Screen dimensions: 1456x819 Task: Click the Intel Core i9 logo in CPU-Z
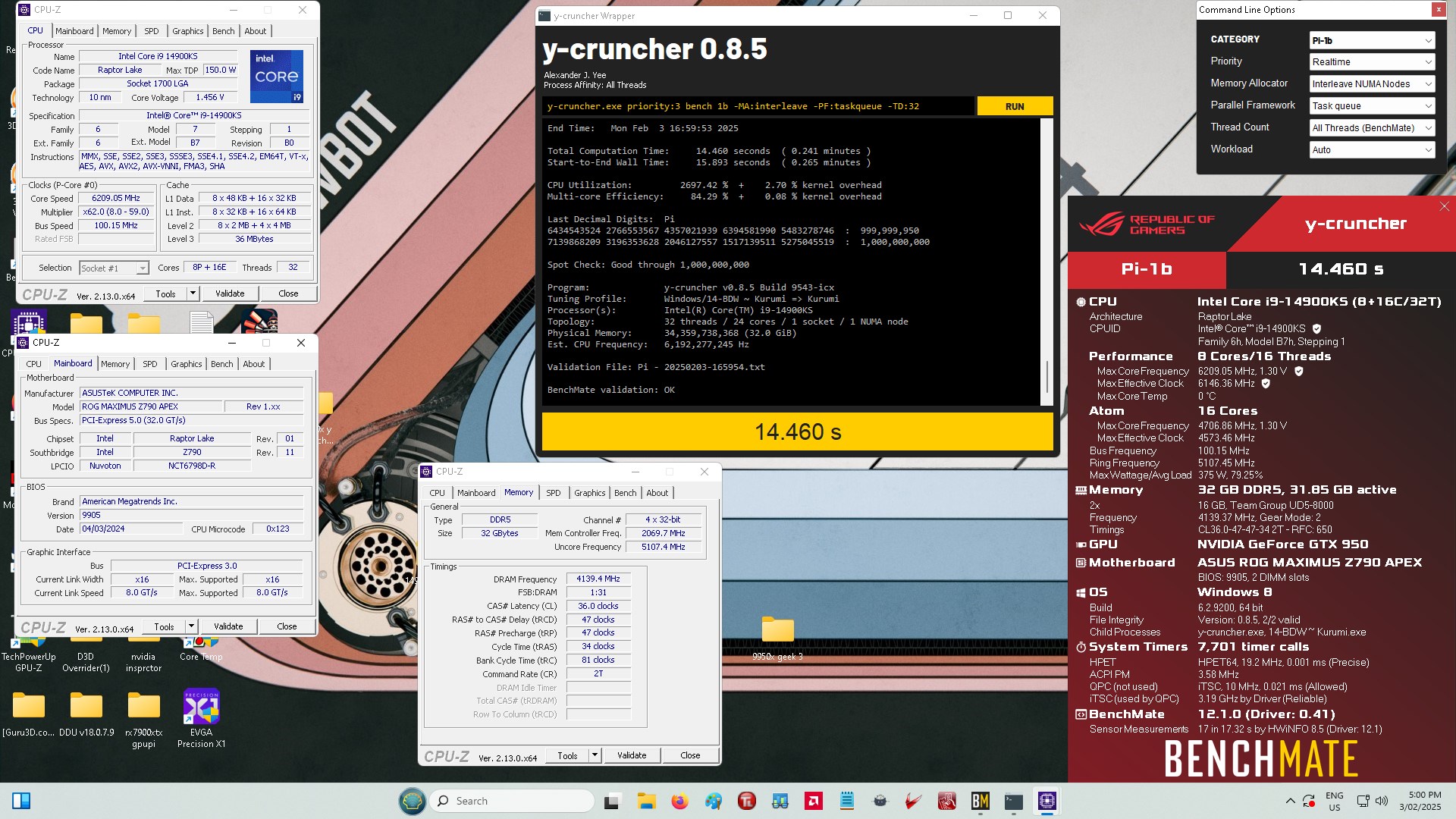[x=277, y=76]
